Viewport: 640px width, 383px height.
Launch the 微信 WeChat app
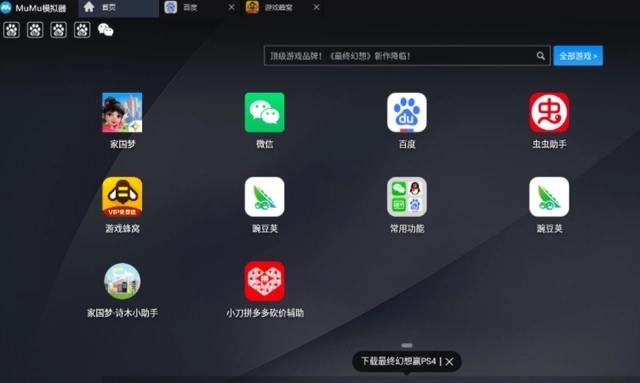[x=264, y=113]
